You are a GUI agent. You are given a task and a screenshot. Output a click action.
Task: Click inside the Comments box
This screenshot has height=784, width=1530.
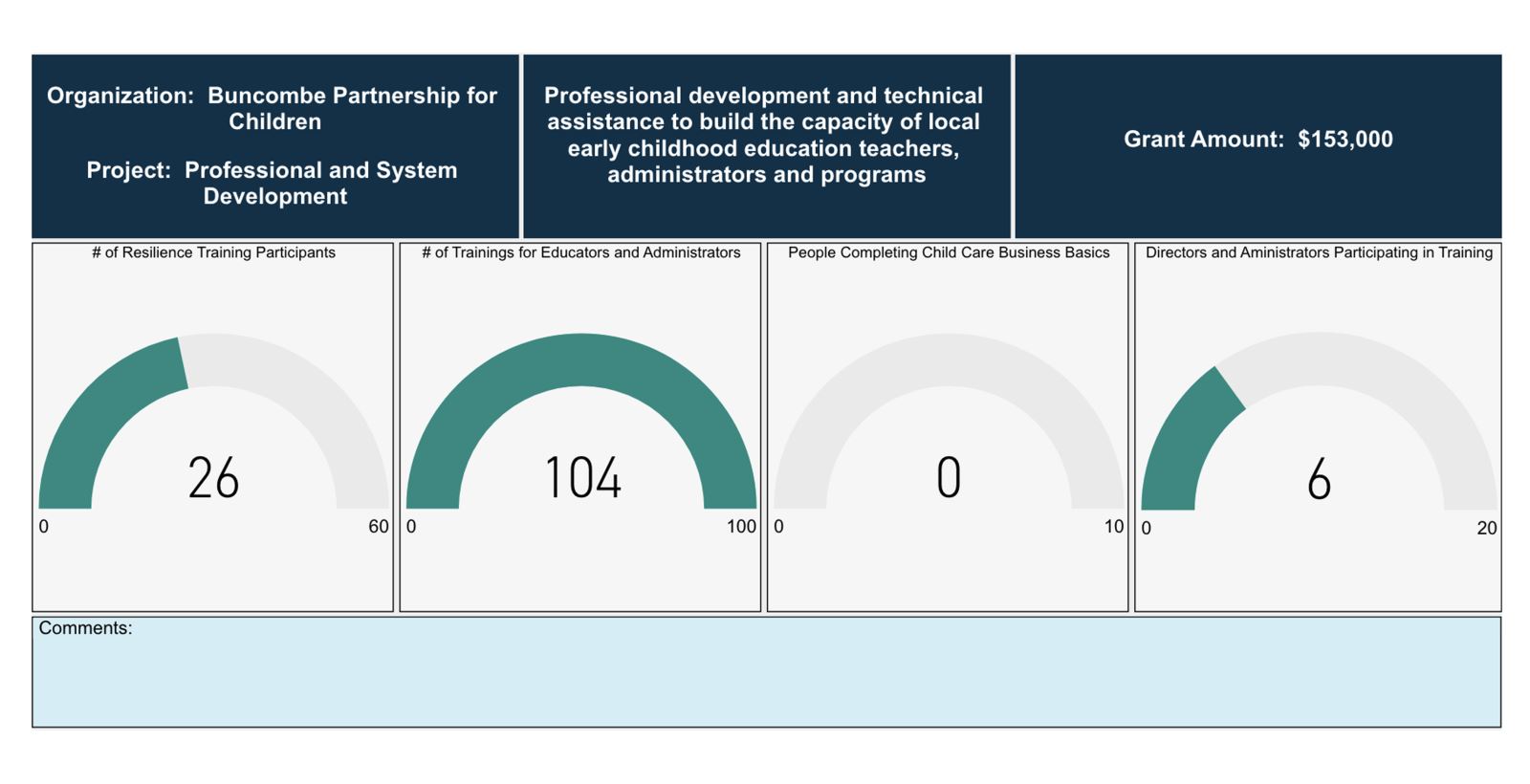[766, 672]
